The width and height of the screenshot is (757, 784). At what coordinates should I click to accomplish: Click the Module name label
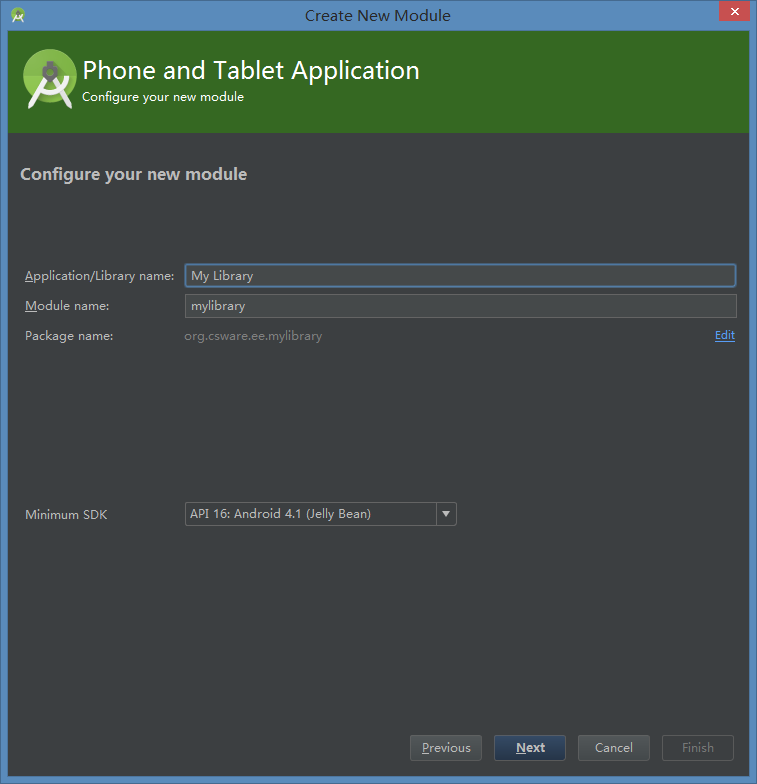(x=67, y=306)
